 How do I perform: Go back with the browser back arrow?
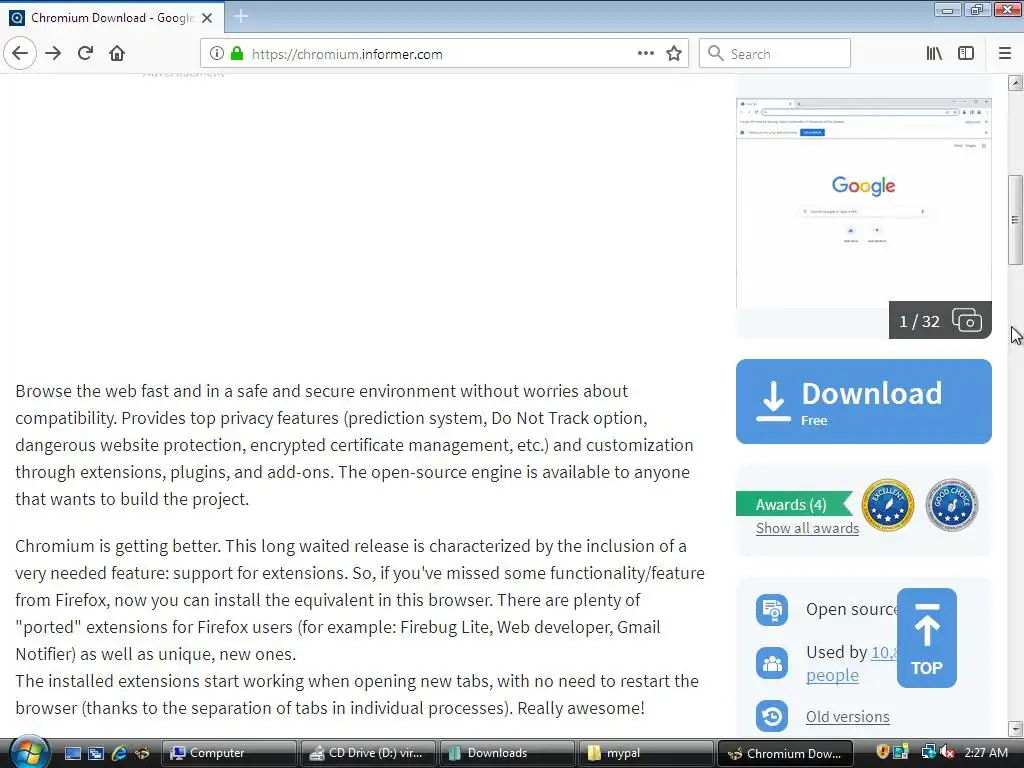pyautogui.click(x=20, y=53)
